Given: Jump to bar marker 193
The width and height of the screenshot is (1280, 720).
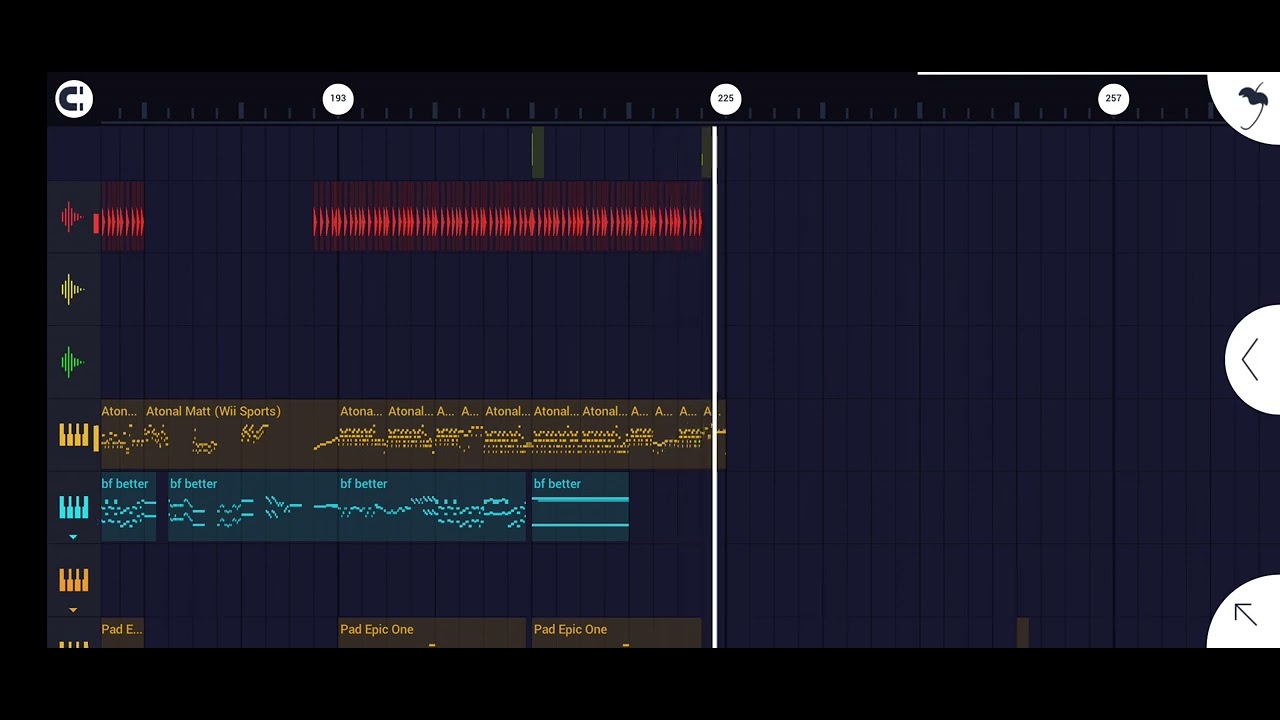Looking at the screenshot, I should tap(338, 98).
